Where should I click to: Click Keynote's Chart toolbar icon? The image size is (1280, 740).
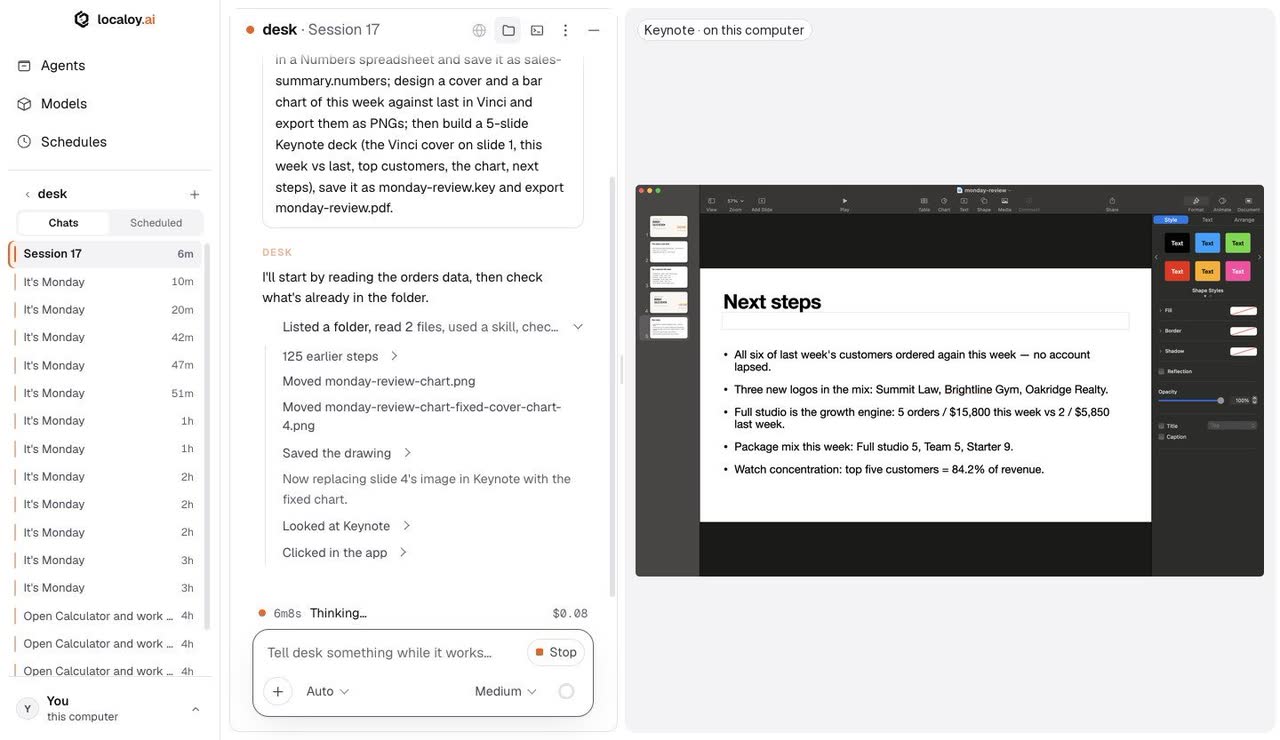944,201
